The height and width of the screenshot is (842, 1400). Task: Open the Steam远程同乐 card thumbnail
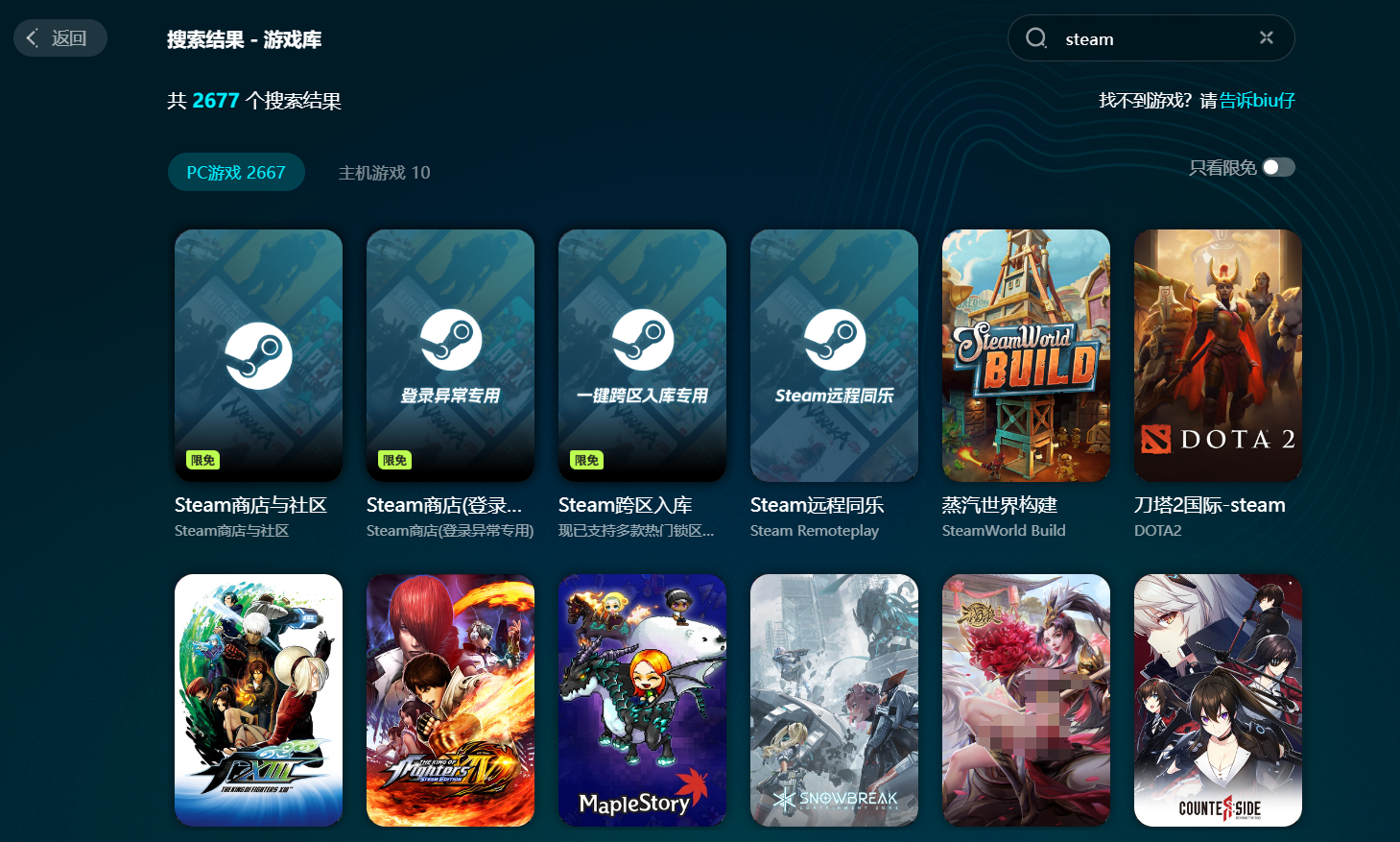click(x=834, y=355)
